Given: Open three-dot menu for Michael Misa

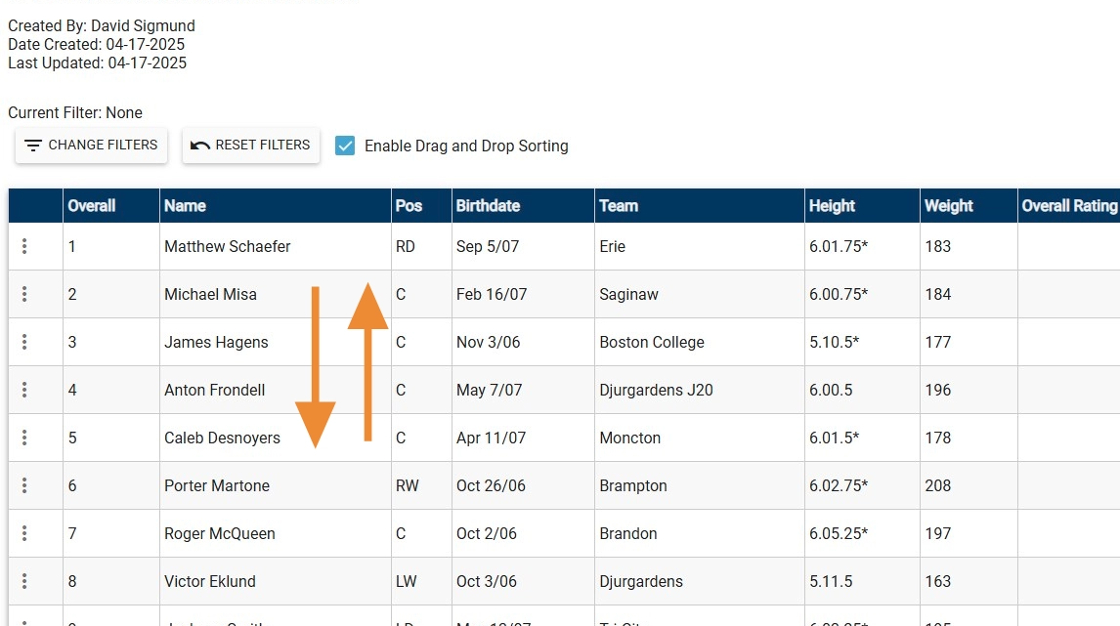Looking at the screenshot, I should [25, 294].
